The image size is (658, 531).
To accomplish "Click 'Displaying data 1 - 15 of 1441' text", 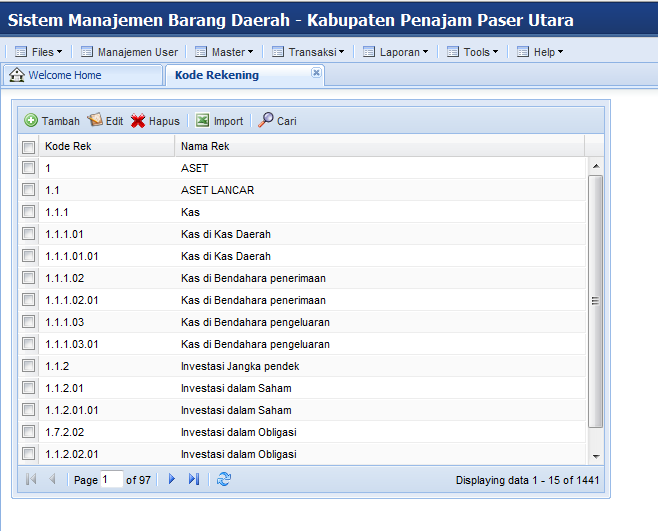I will (527, 480).
